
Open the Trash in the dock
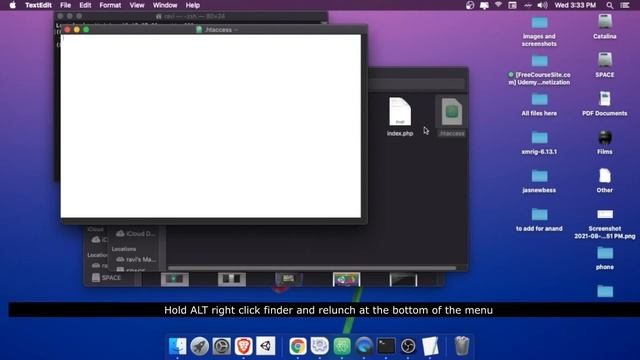(462, 346)
